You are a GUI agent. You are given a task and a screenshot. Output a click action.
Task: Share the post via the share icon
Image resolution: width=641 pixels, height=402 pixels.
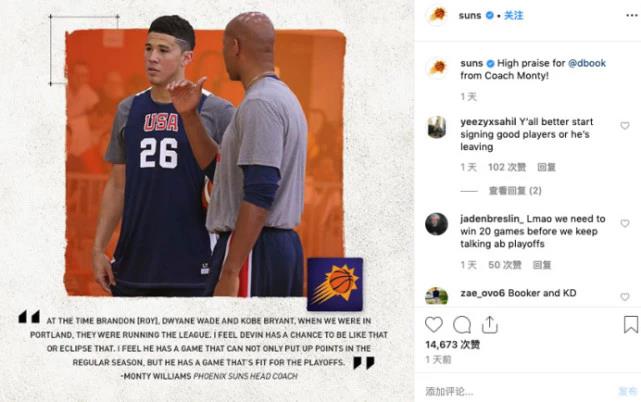pyautogui.click(x=489, y=325)
